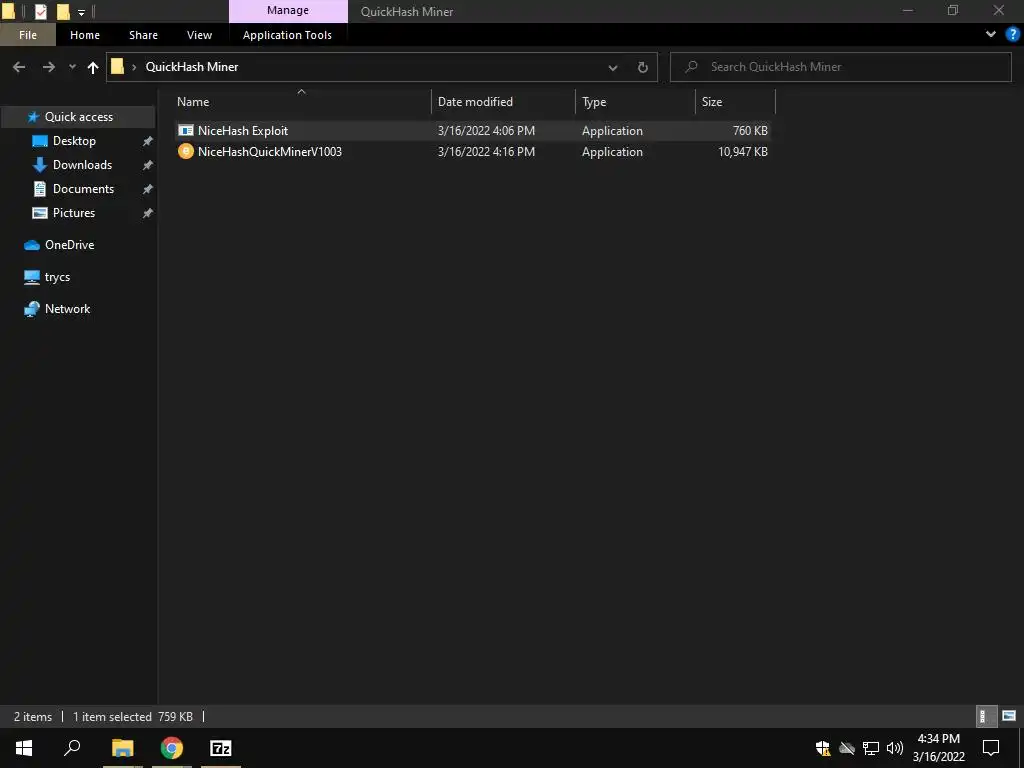1024x768 pixels.
Task: Click the 760 KB size value
Action: [750, 131]
